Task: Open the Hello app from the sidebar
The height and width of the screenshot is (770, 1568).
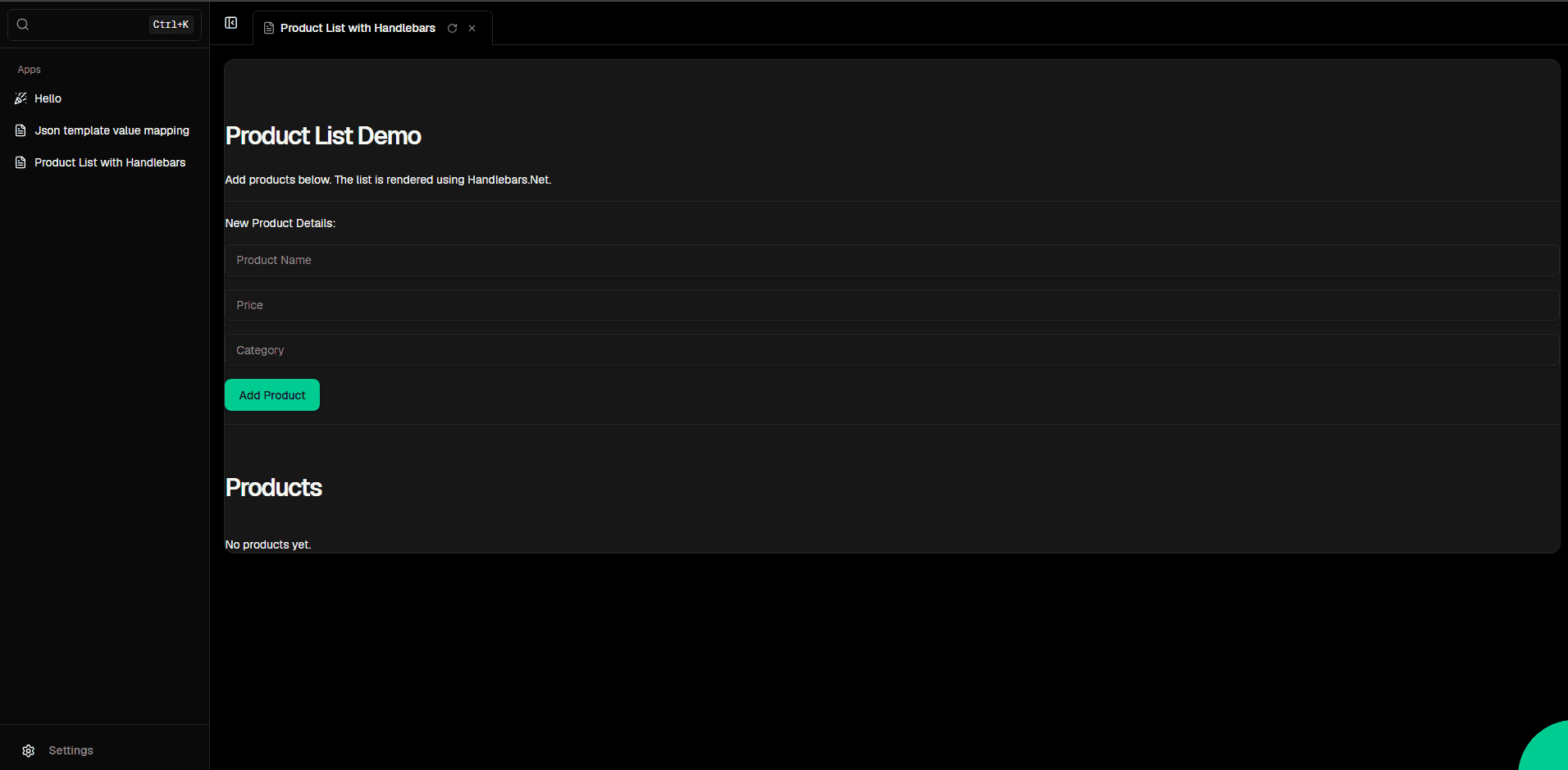Action: pos(48,98)
